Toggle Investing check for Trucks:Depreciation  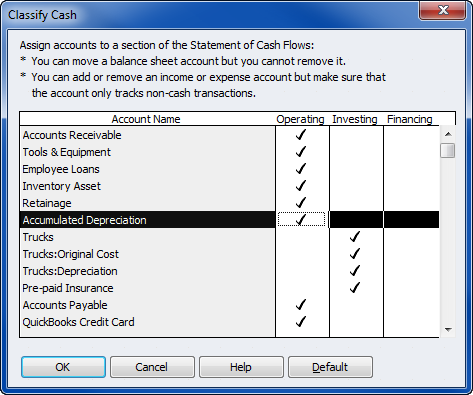pyautogui.click(x=356, y=271)
